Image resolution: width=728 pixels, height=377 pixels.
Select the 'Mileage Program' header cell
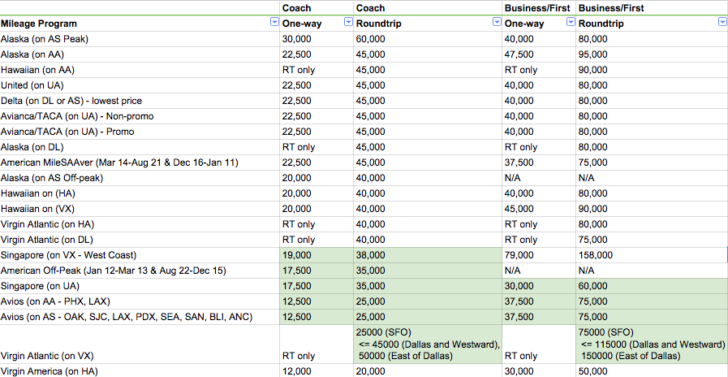tap(140, 24)
